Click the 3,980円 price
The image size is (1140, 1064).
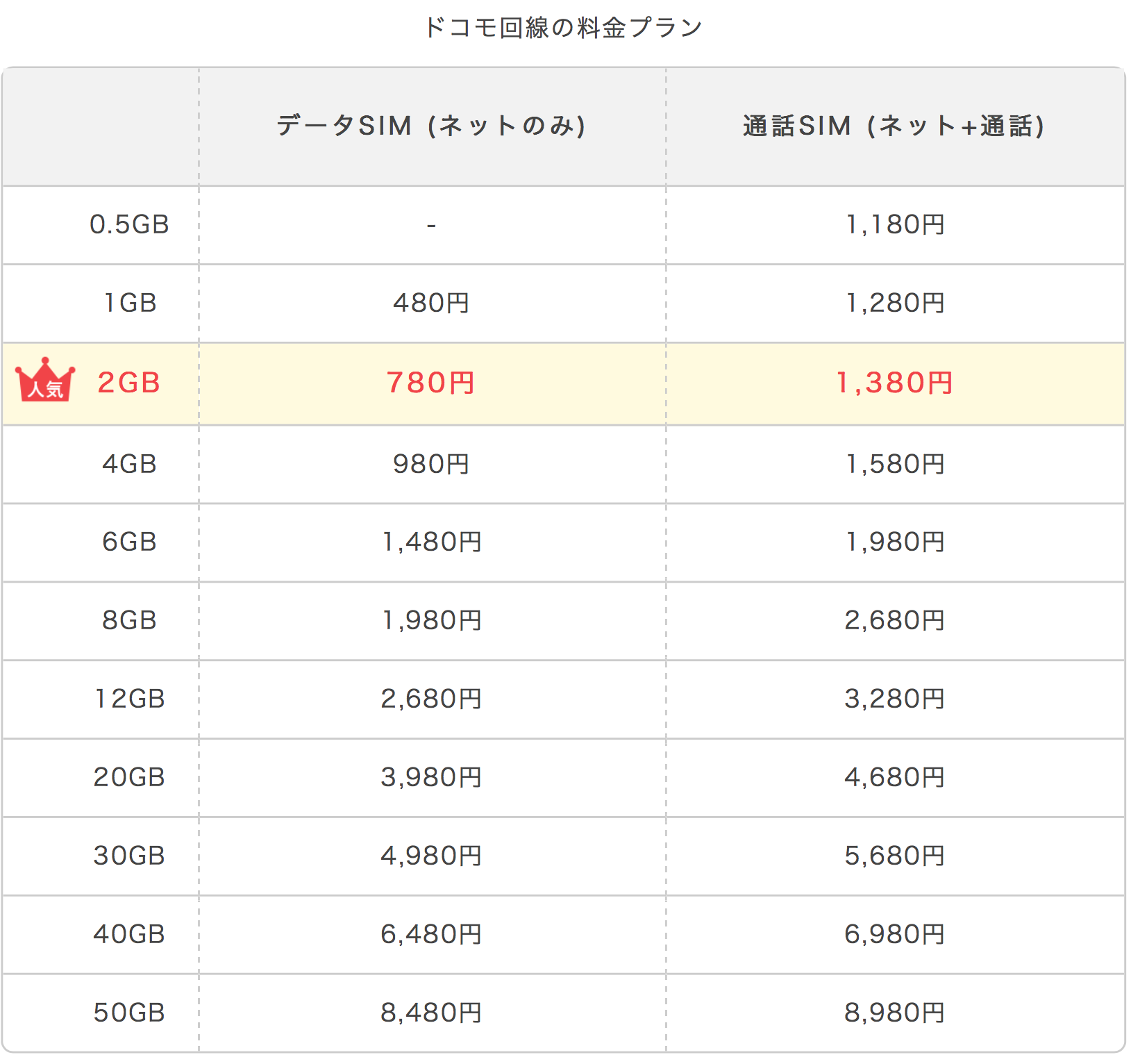point(431,777)
